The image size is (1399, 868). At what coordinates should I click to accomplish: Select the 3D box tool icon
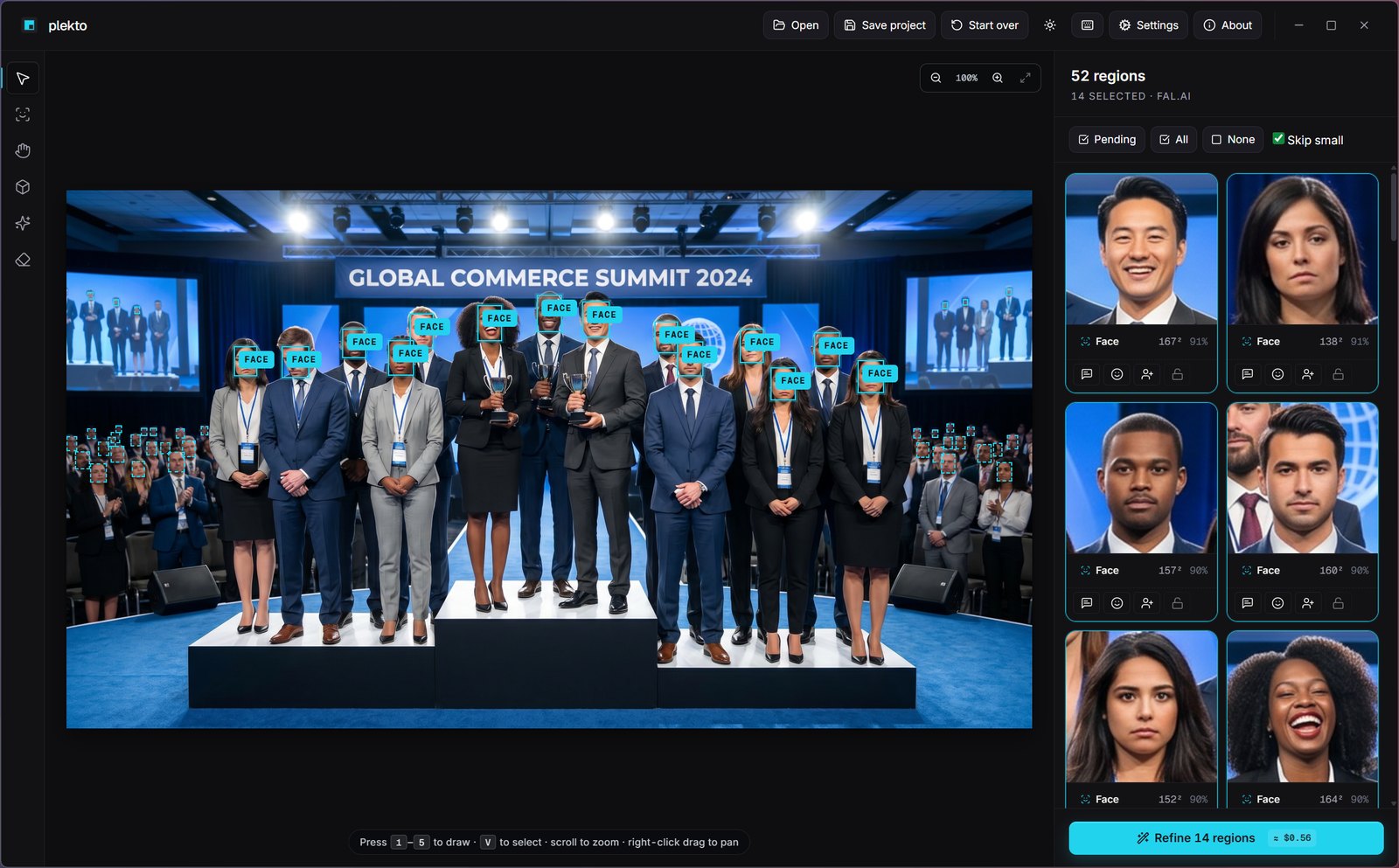pyautogui.click(x=23, y=187)
